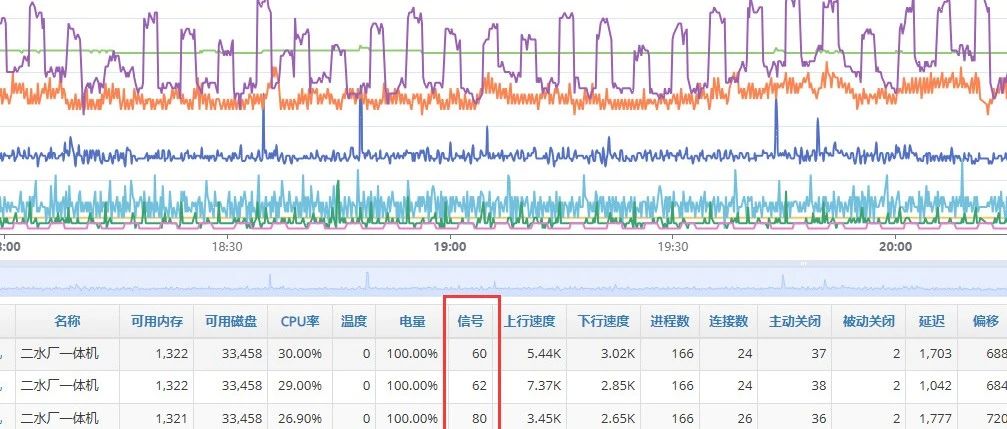Image resolution: width=1007 pixels, height=429 pixels.
Task: Select 二水厂一体机 in the 26.90% CPU row
Action: coord(60,419)
